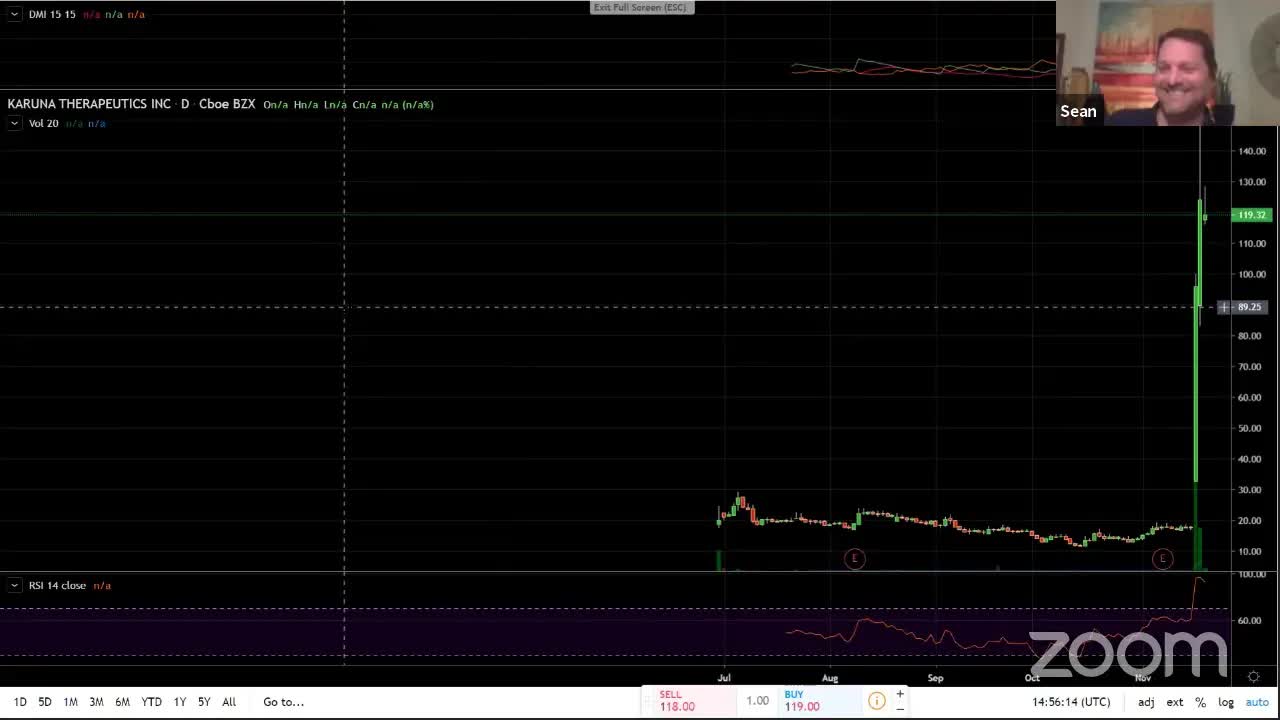Collapse the Vol 20 indicator legend
This screenshot has width=1280, height=720.
[14, 123]
